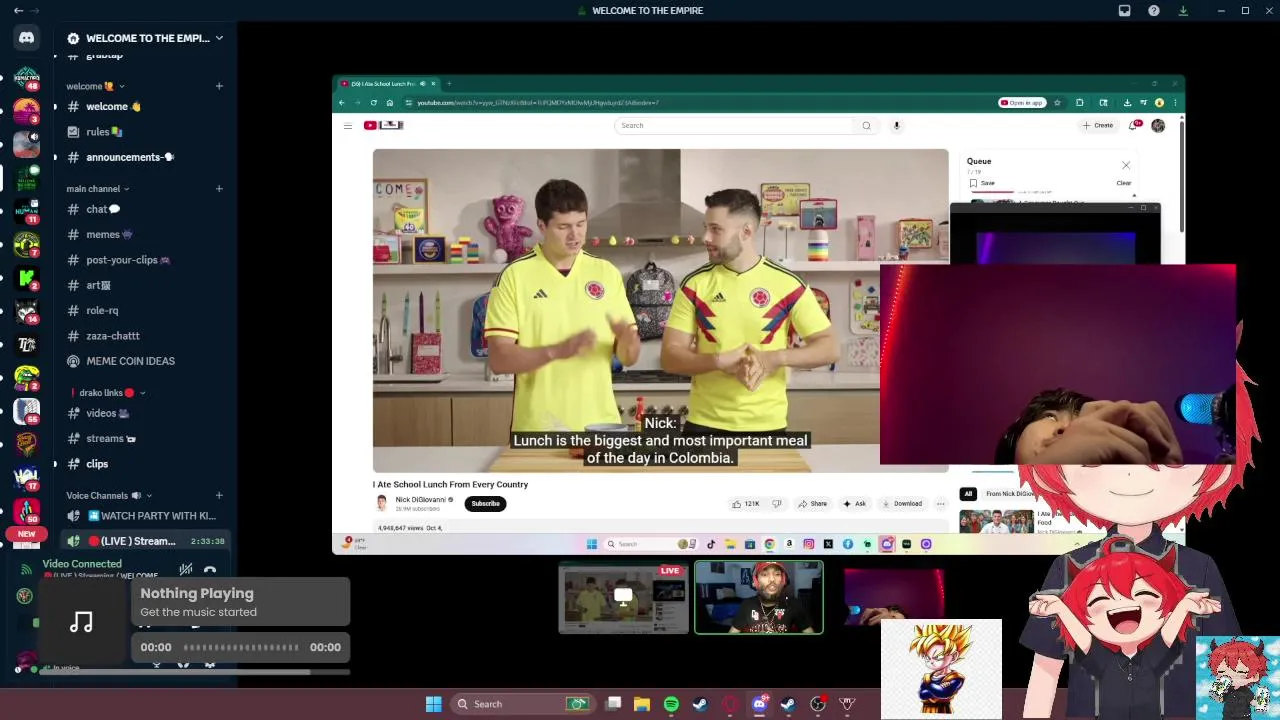
Task: Open the browser three-dot menu in stream
Action: pos(1174,102)
